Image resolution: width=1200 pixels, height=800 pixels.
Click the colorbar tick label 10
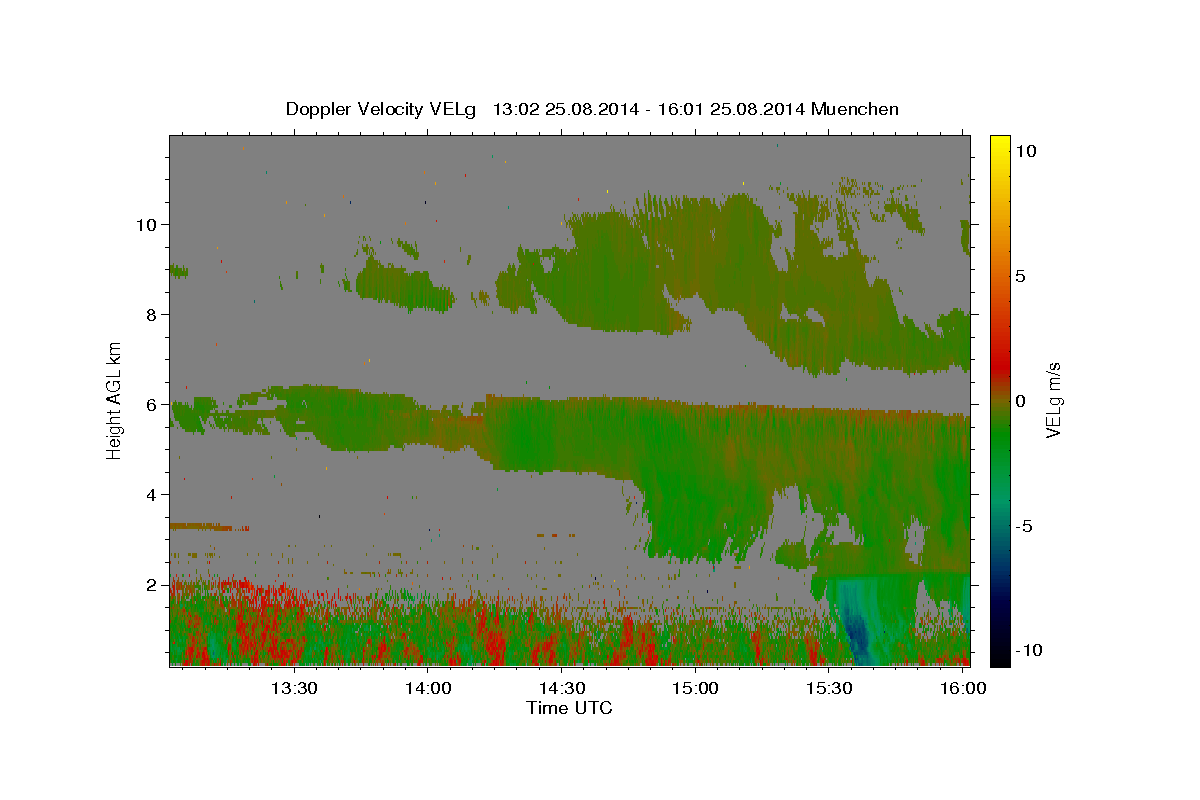tap(1027, 151)
